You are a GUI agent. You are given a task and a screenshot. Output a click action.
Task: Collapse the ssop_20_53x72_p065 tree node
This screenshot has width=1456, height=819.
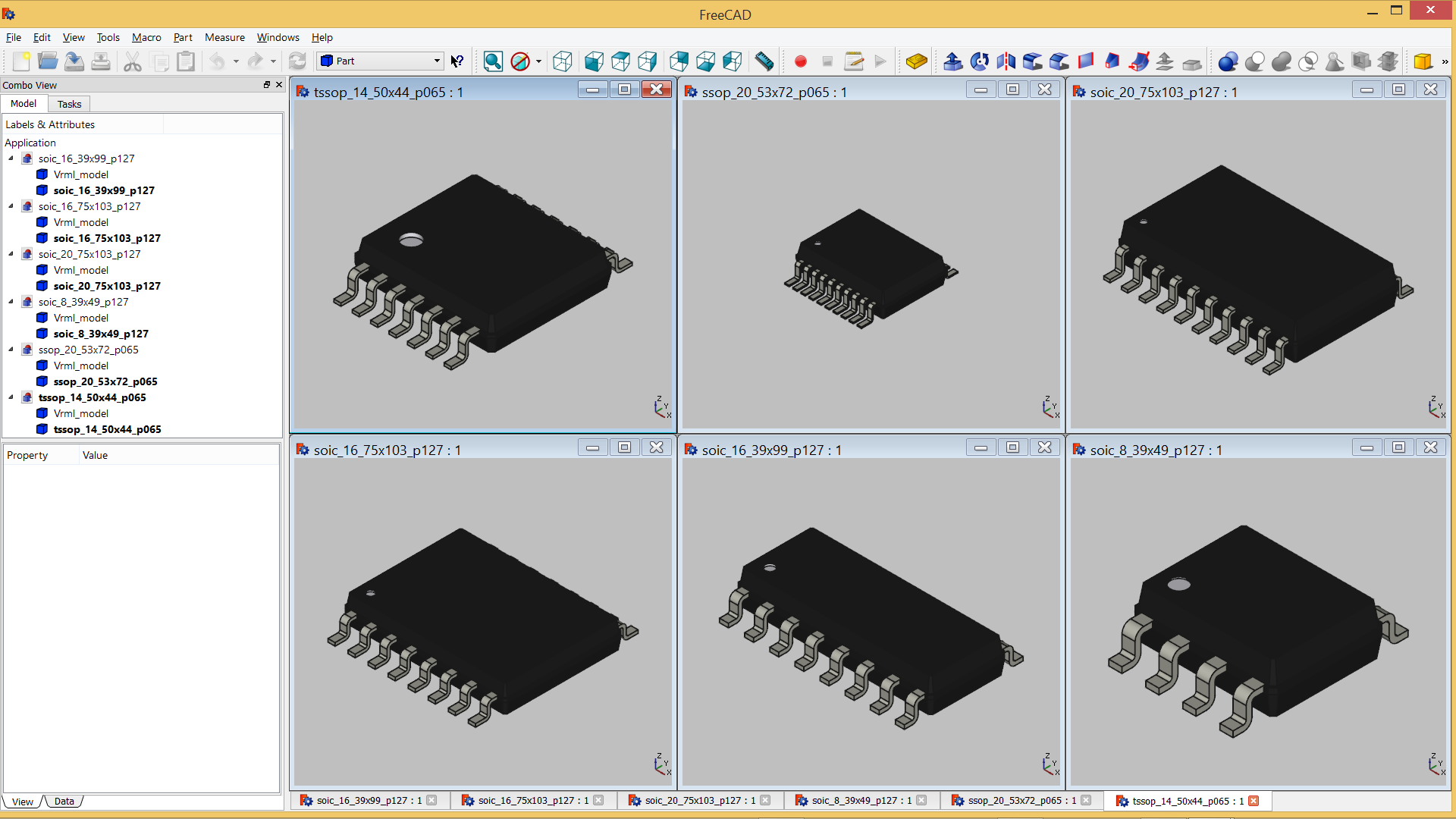click(11, 350)
